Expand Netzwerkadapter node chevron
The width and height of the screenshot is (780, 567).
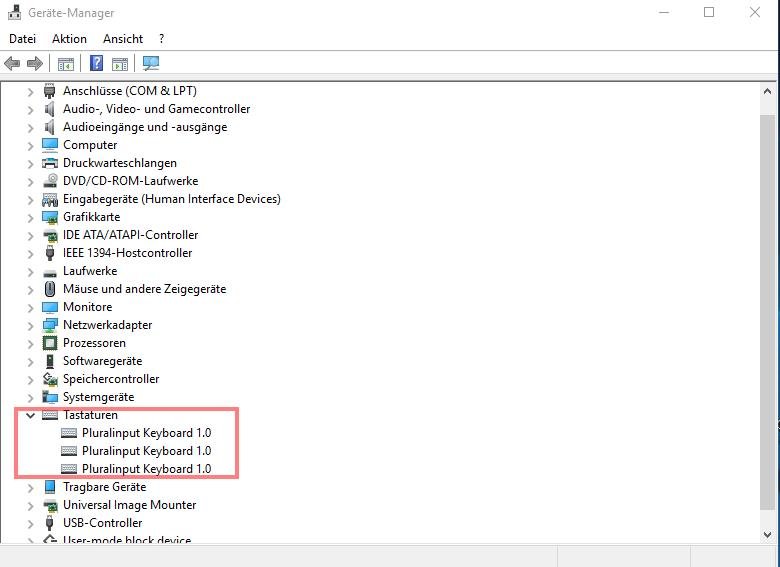pos(30,326)
